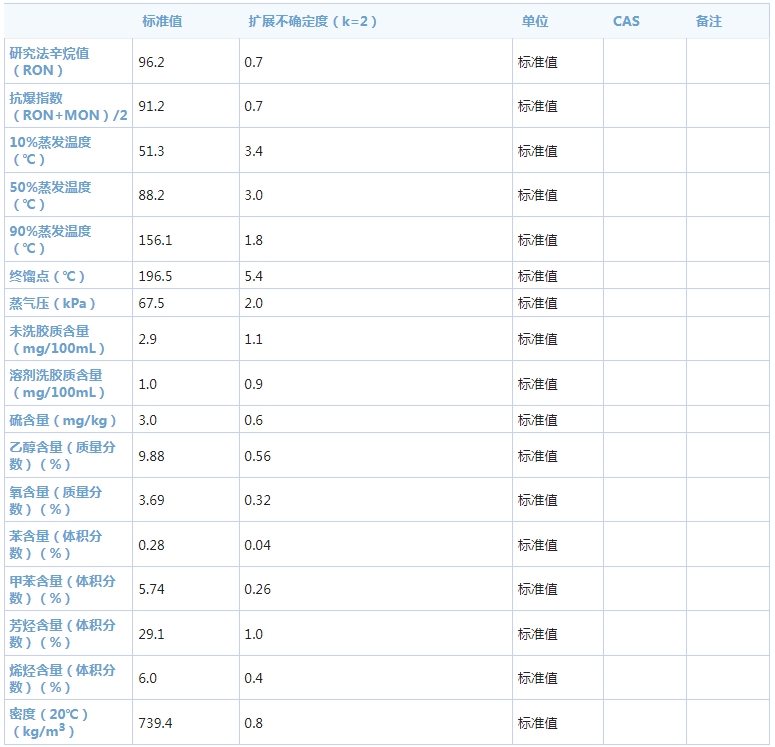Select the 终馏点（℃）row label
Image resolution: width=775 pixels, height=747 pixels.
point(47,276)
